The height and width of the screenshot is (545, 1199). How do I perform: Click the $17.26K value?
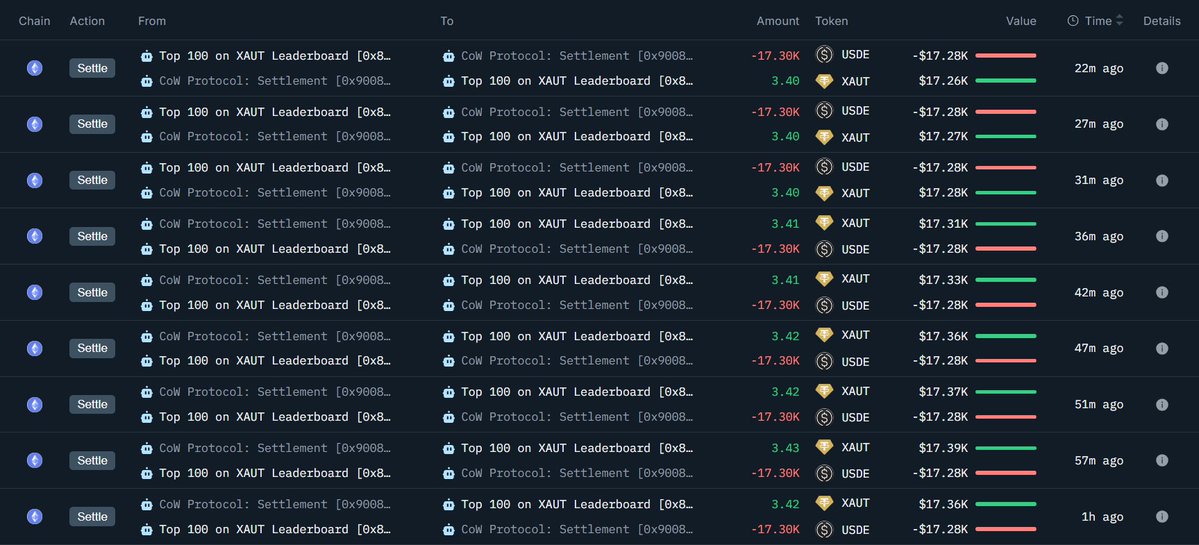(943, 80)
